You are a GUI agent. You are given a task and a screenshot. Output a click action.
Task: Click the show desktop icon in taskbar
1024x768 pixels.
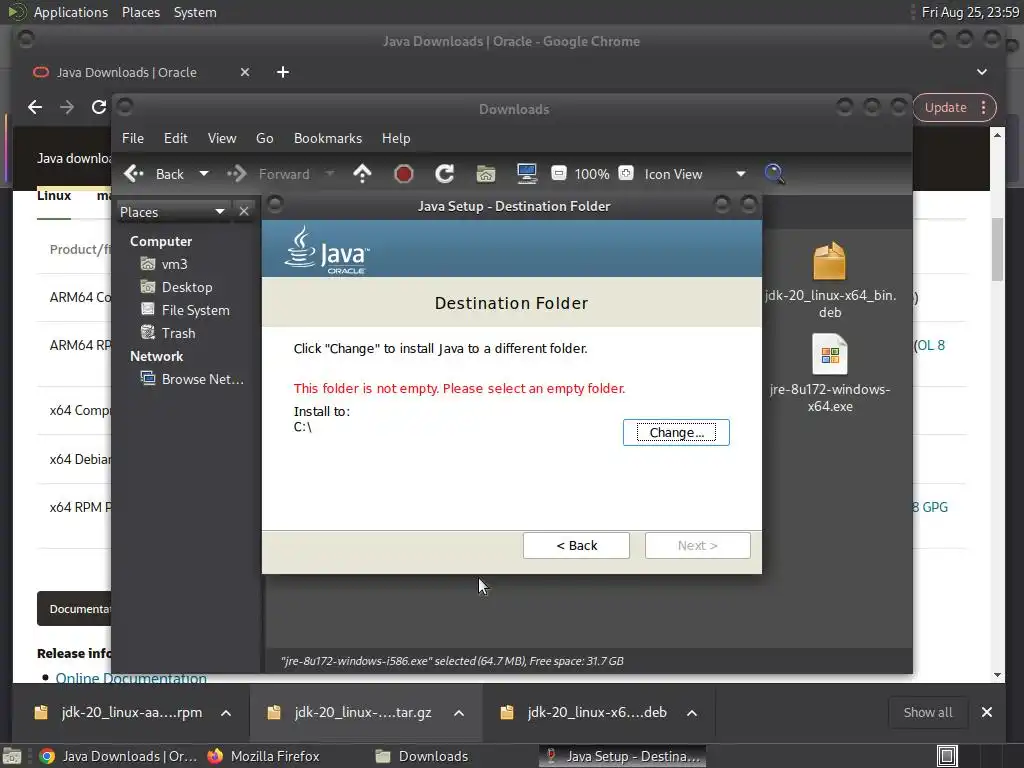tap(12, 756)
